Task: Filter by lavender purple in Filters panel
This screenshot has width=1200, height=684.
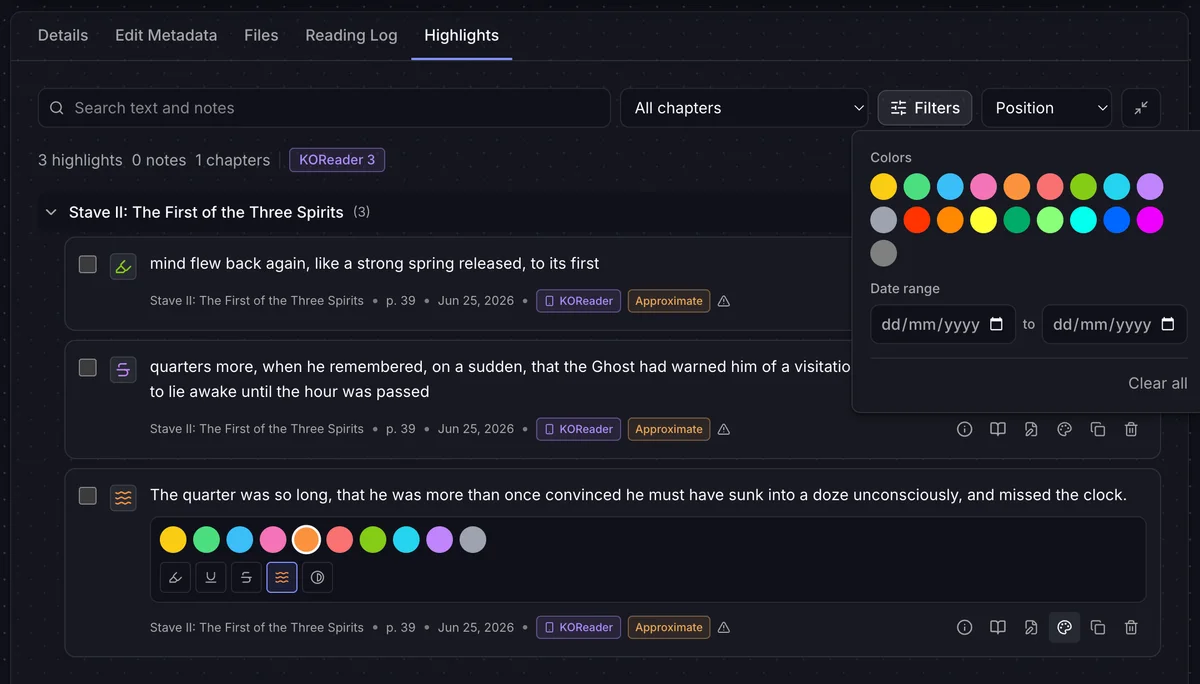Action: pos(1150,186)
